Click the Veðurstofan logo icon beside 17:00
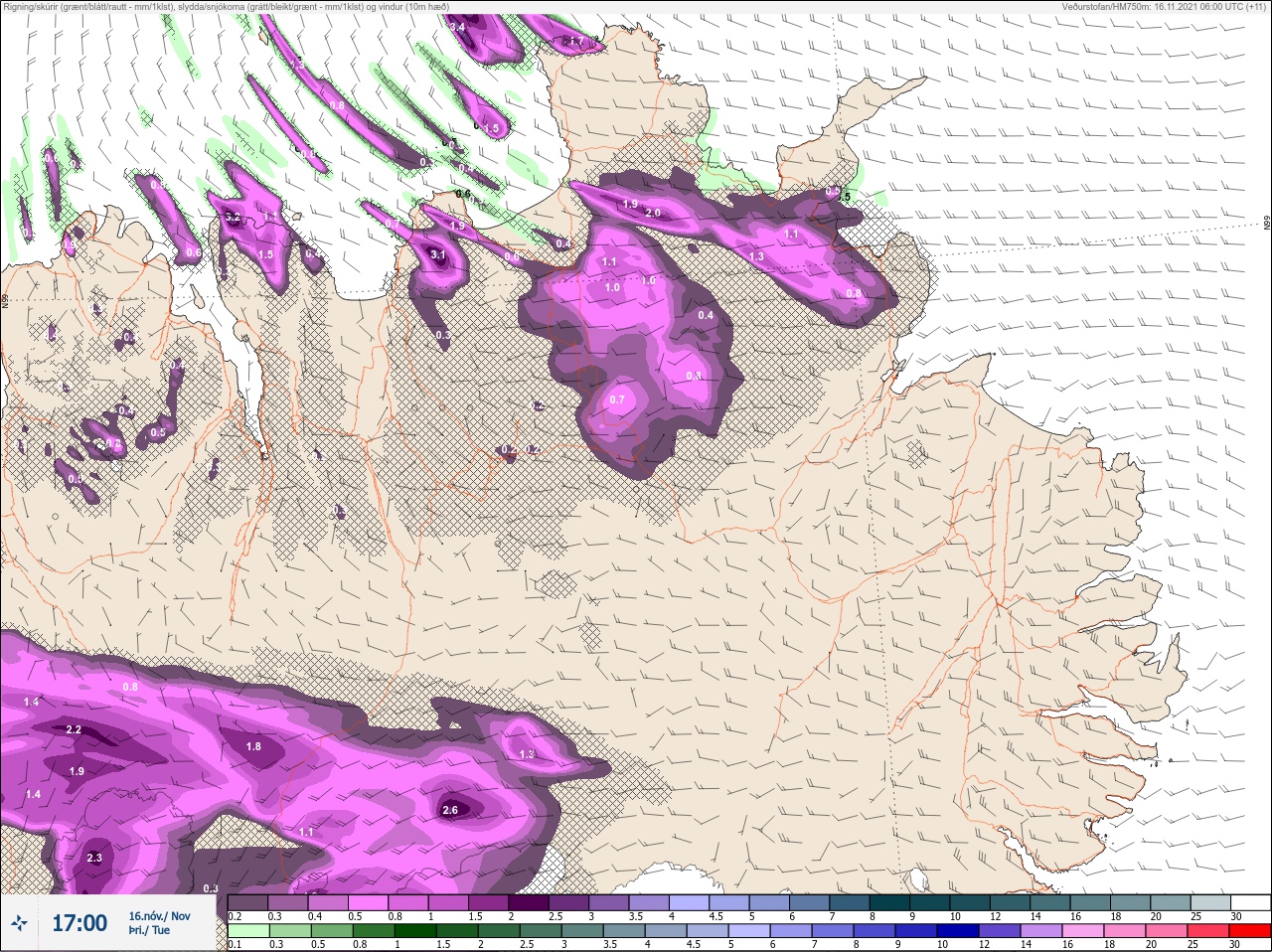This screenshot has height=952, width=1272. pos(19,924)
